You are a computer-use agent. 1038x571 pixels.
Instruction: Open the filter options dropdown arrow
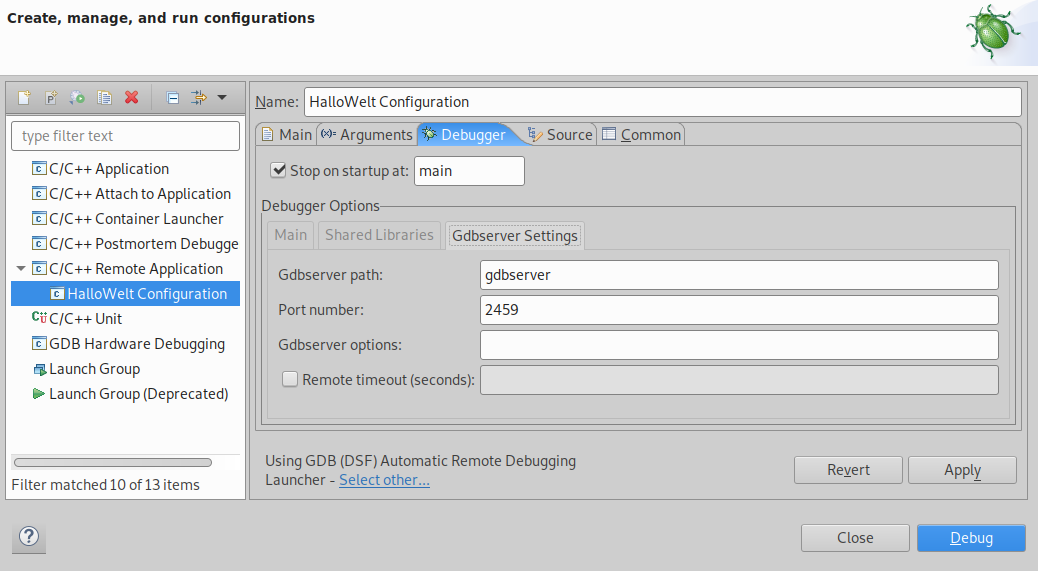[222, 97]
